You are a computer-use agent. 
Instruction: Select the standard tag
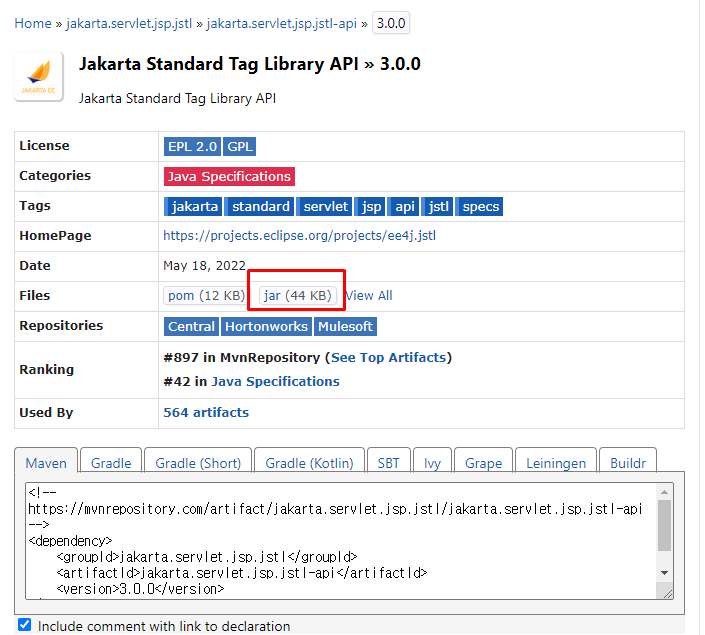pos(259,206)
